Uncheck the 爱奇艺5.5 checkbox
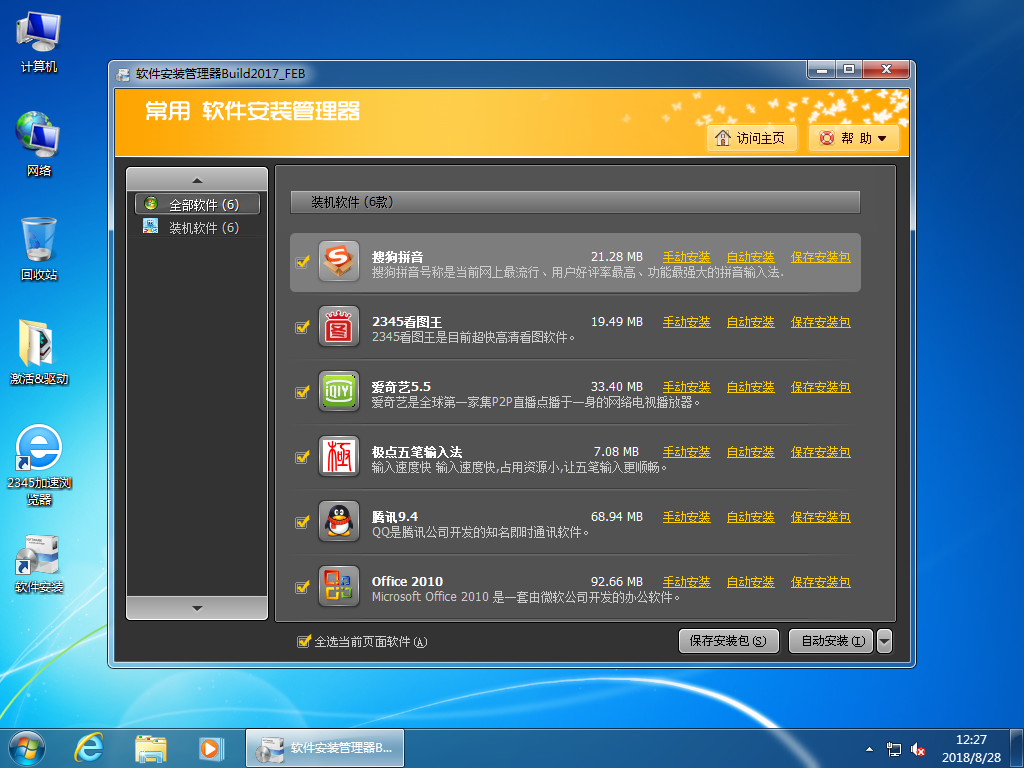 click(x=302, y=392)
